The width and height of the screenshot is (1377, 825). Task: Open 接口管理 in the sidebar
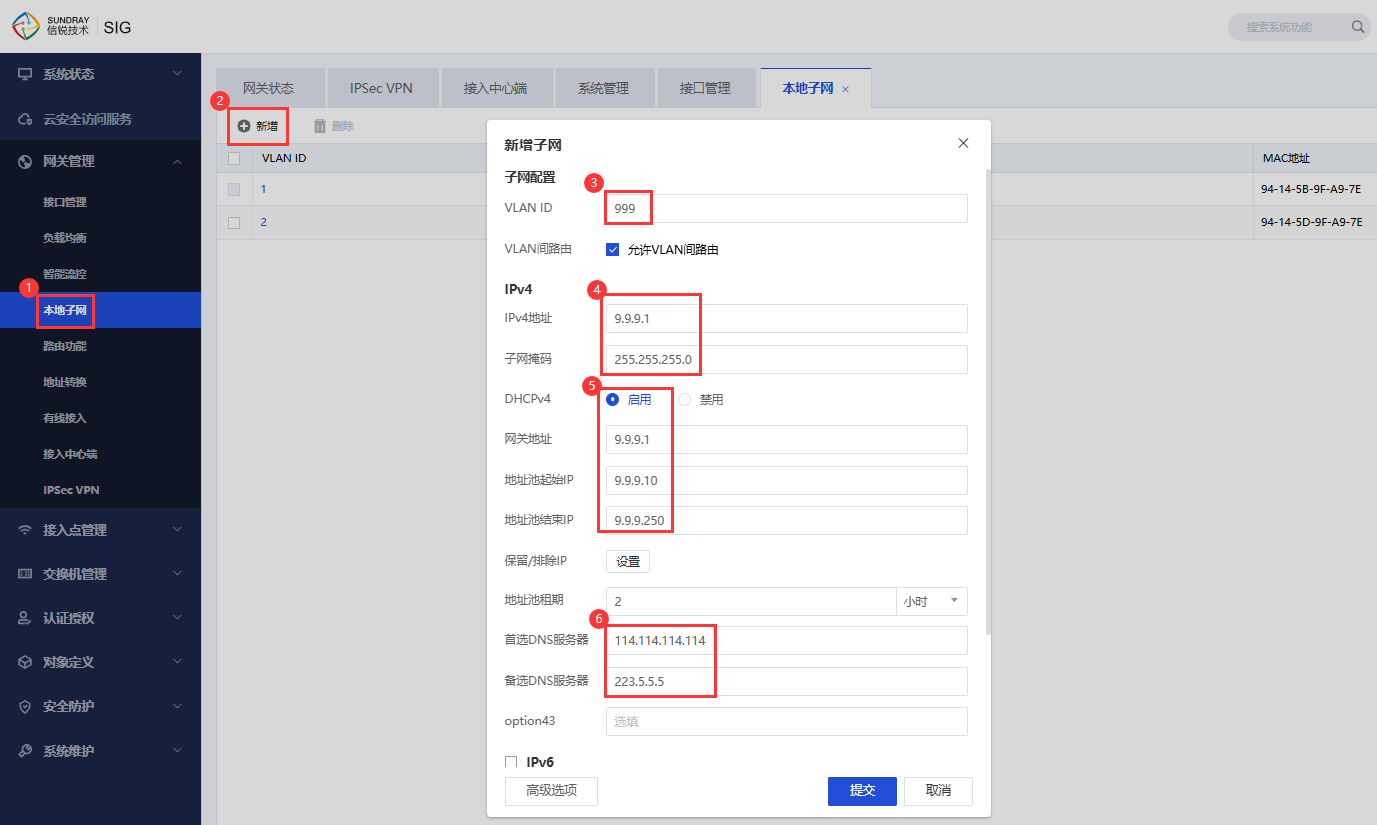tap(100, 202)
